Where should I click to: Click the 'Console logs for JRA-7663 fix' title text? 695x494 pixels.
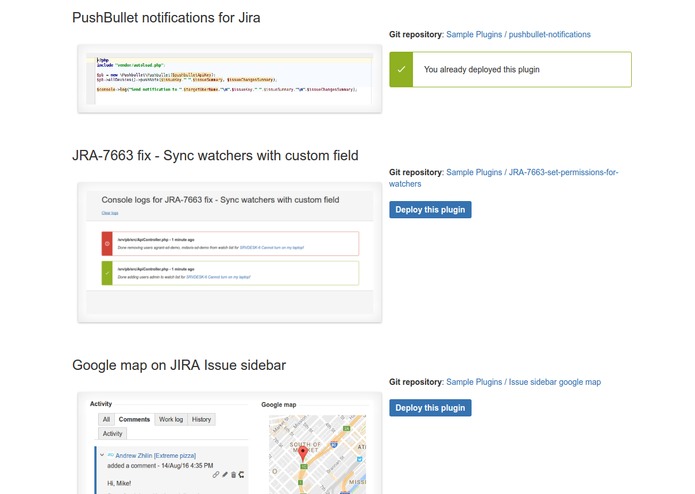(220, 200)
